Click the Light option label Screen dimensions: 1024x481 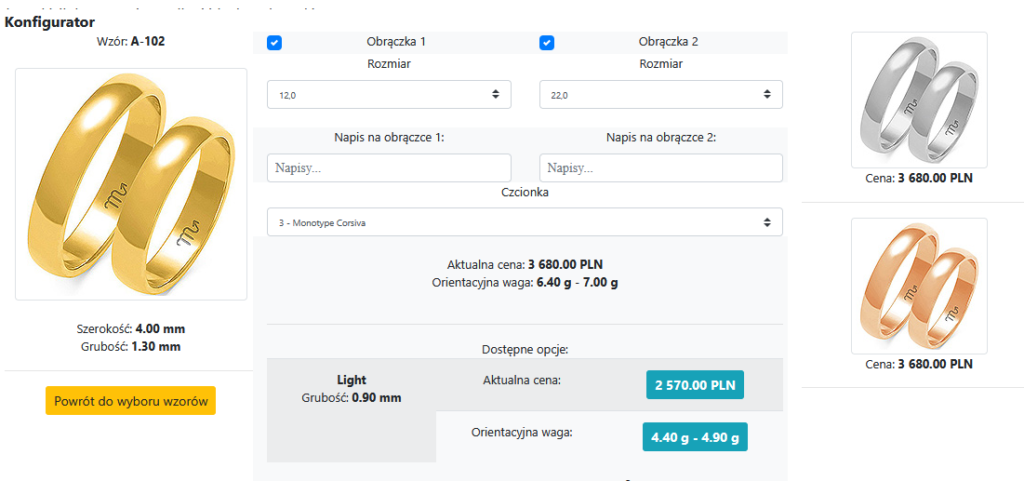[351, 380]
